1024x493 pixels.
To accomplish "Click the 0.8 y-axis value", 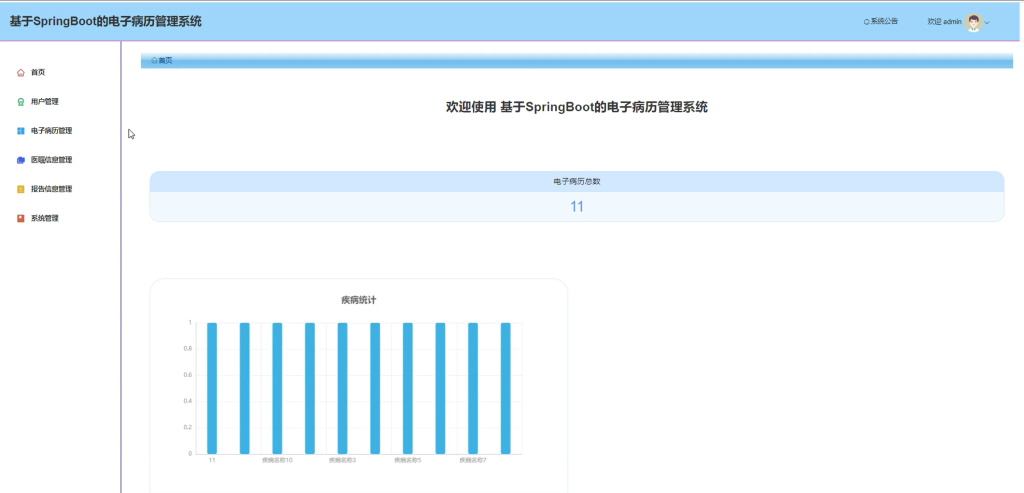I will (188, 349).
